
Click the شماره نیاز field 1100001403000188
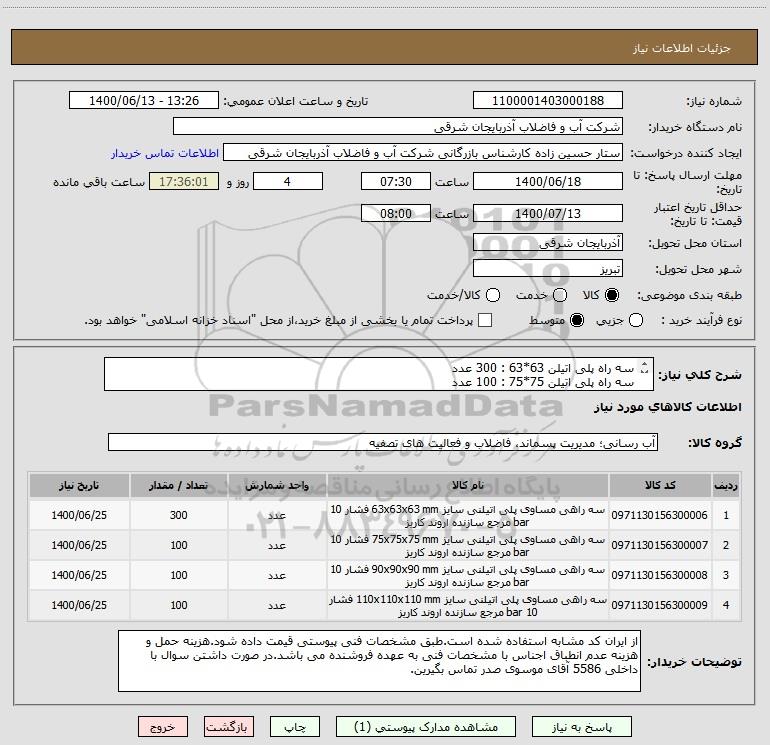point(548,101)
